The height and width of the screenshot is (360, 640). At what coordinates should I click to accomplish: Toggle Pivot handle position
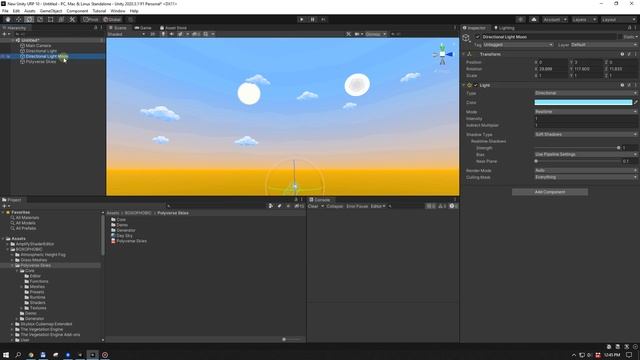coord(91,20)
